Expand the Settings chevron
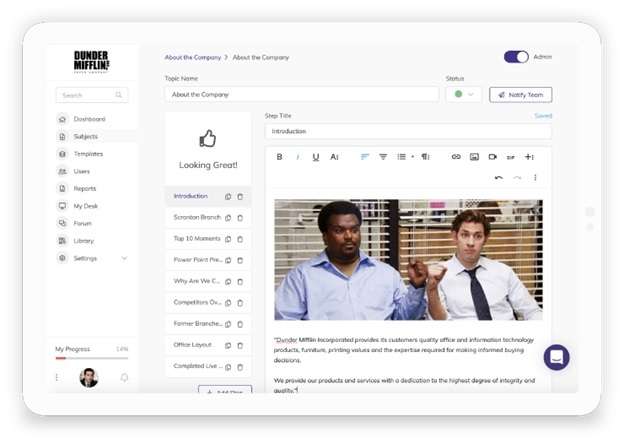The image size is (624, 439). 124,258
